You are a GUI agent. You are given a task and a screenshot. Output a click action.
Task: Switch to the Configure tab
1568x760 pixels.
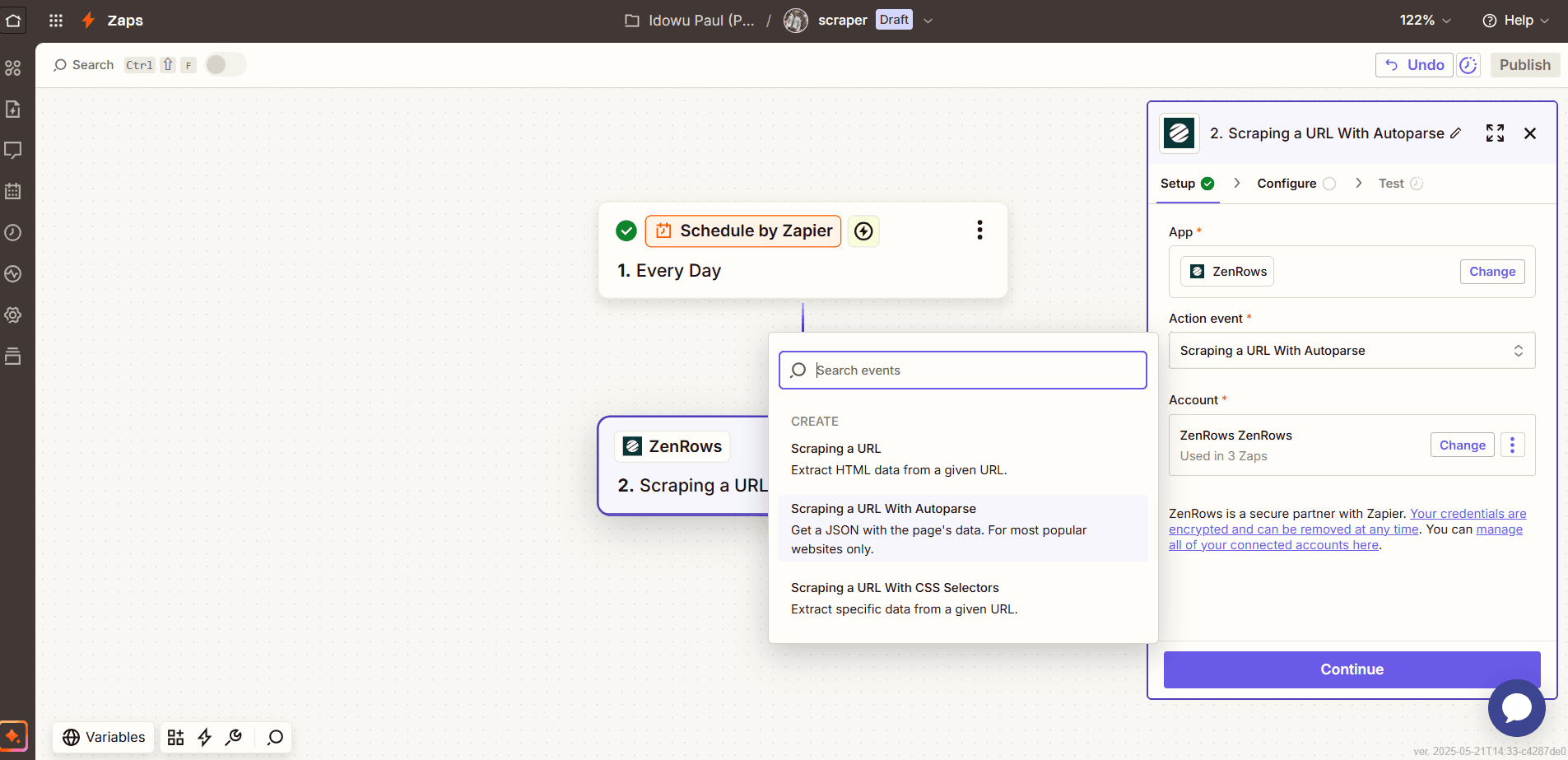(x=1296, y=184)
